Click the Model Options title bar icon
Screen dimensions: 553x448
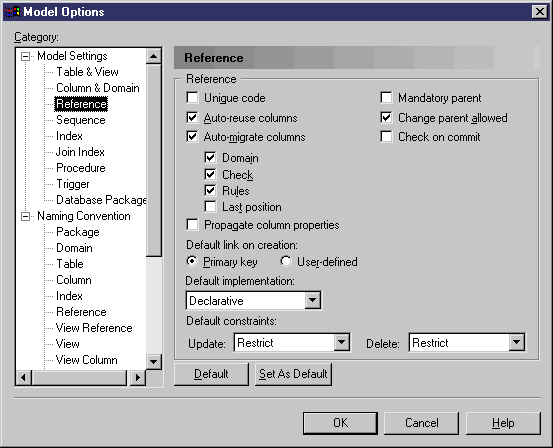coord(12,12)
